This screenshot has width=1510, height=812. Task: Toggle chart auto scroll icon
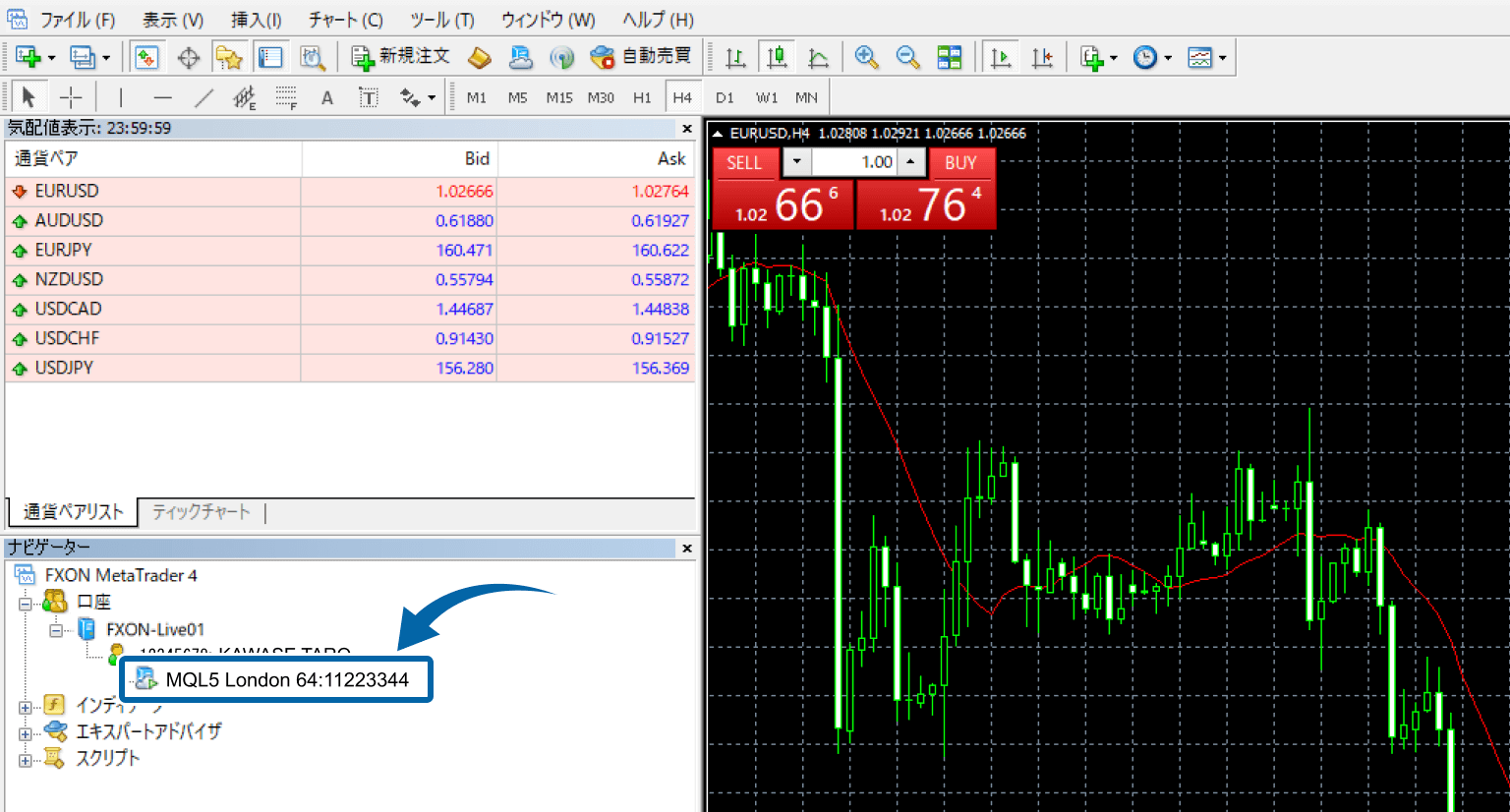[x=1001, y=58]
